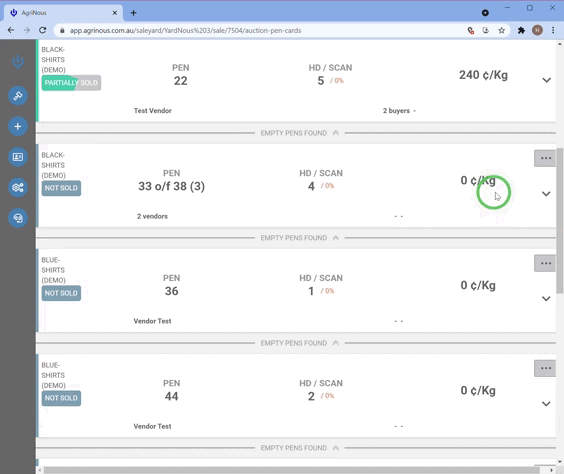Click the AgriNous logo at sidebar top
This screenshot has height=474, width=564.
click(18, 61)
